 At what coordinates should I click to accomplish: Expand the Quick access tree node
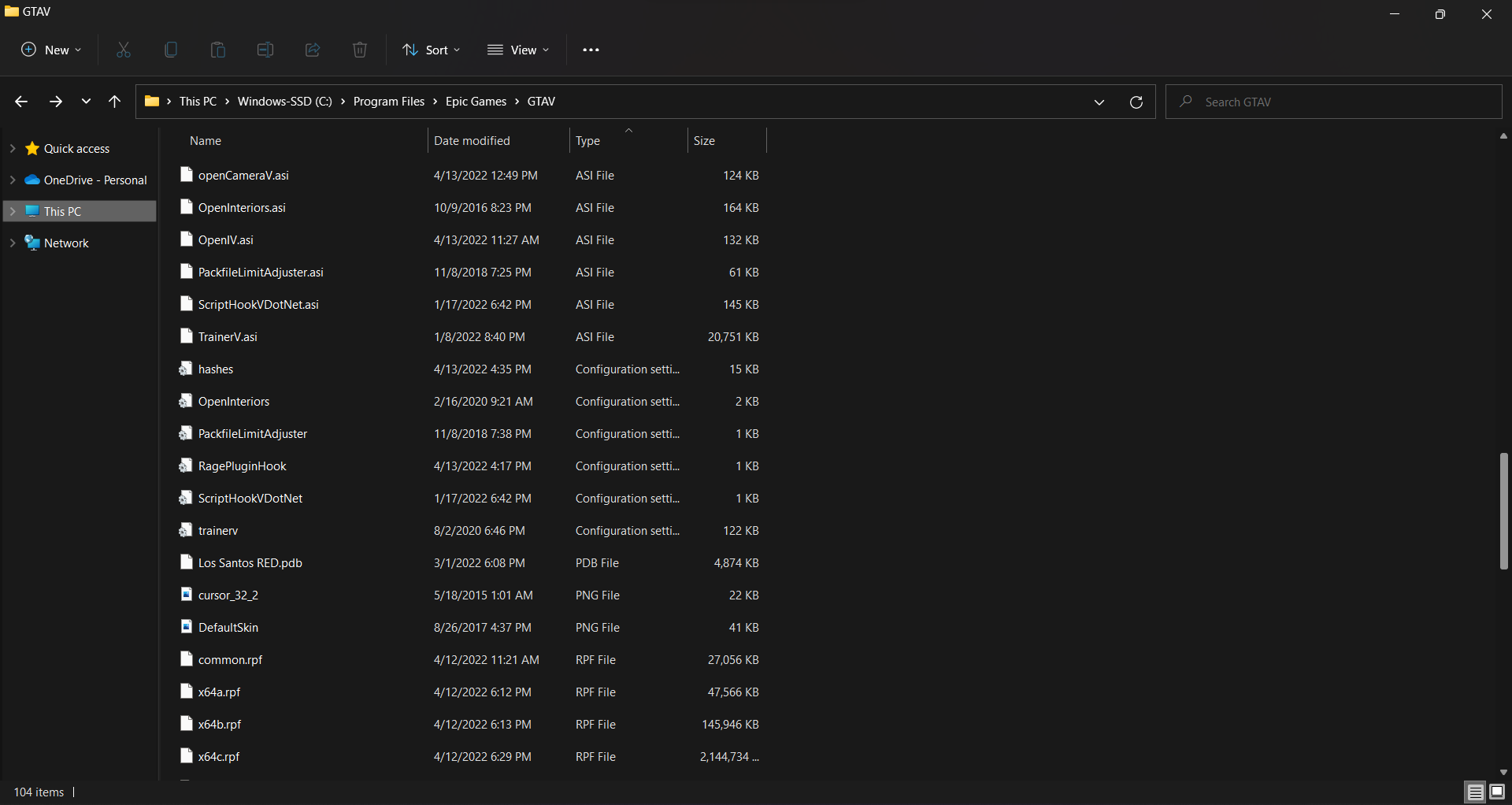coord(13,148)
